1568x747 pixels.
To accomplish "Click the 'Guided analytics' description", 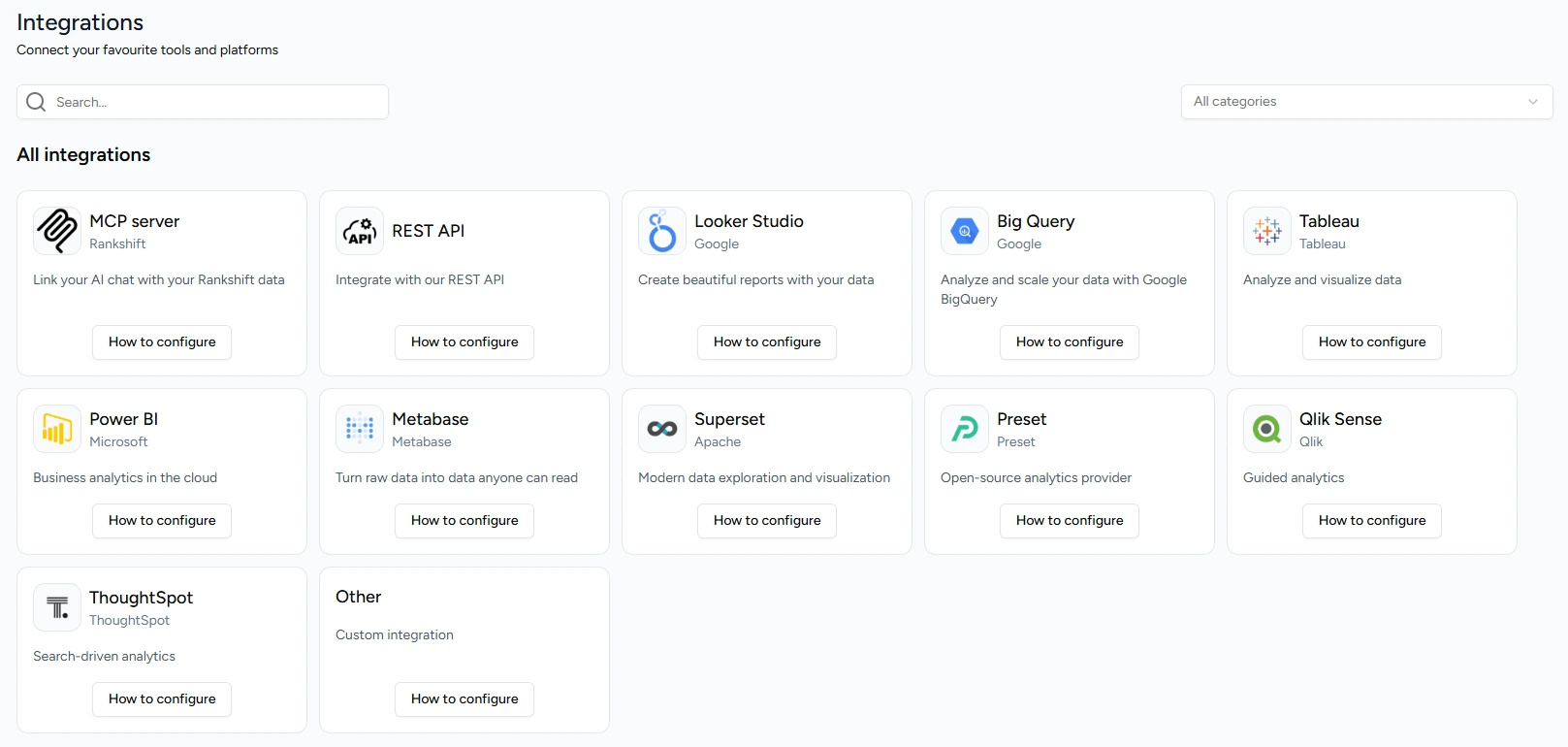I will (x=1294, y=477).
